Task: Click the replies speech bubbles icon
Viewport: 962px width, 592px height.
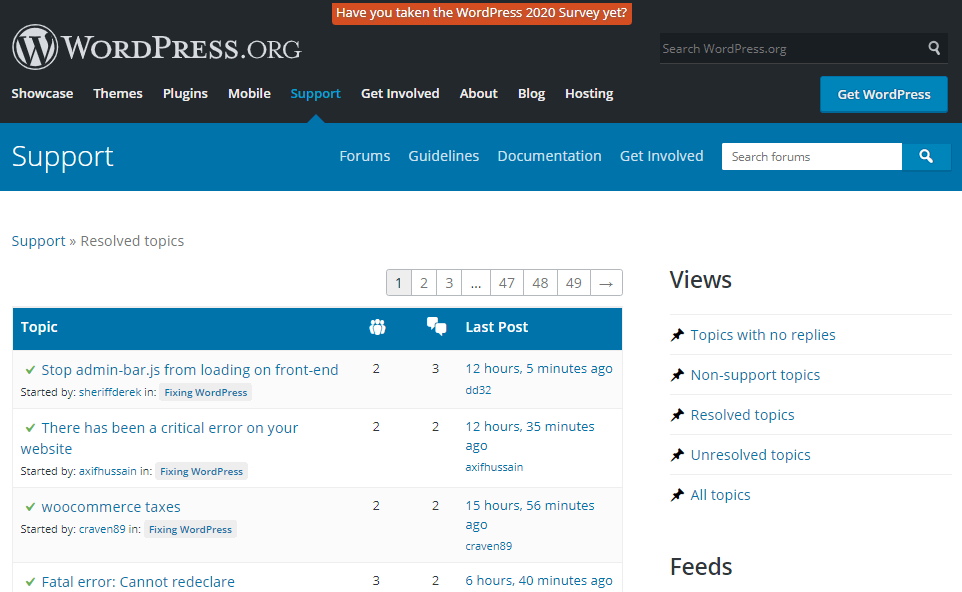Action: click(436, 326)
